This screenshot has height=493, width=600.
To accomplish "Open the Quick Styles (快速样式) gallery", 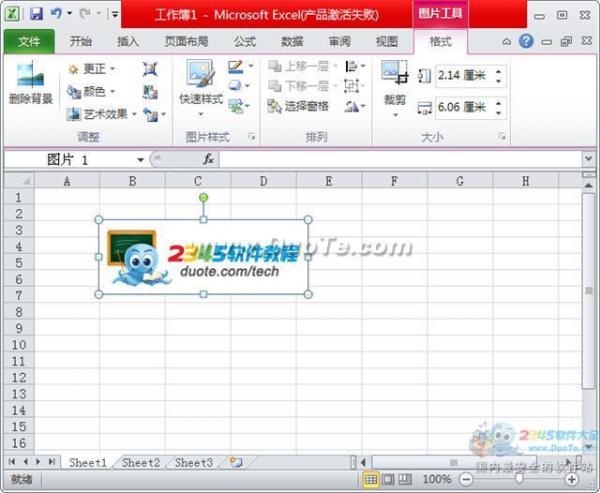I will pyautogui.click(x=201, y=87).
